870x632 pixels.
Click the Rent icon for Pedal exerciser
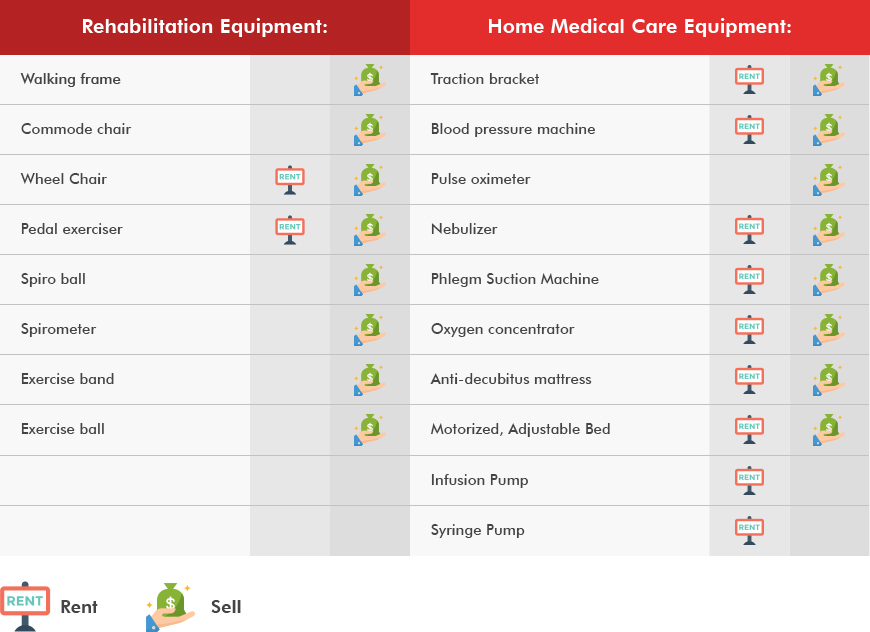pos(289,230)
